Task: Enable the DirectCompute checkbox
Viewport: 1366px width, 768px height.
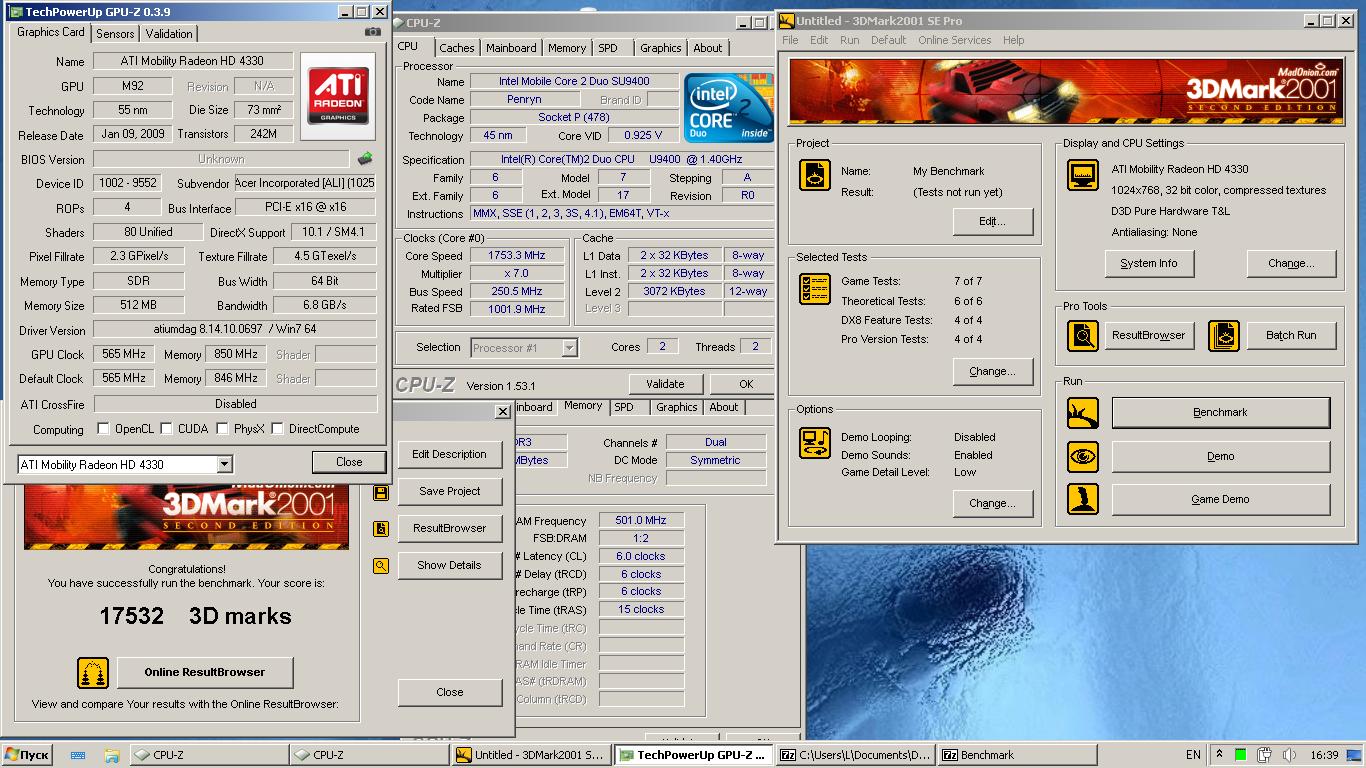Action: [277, 429]
